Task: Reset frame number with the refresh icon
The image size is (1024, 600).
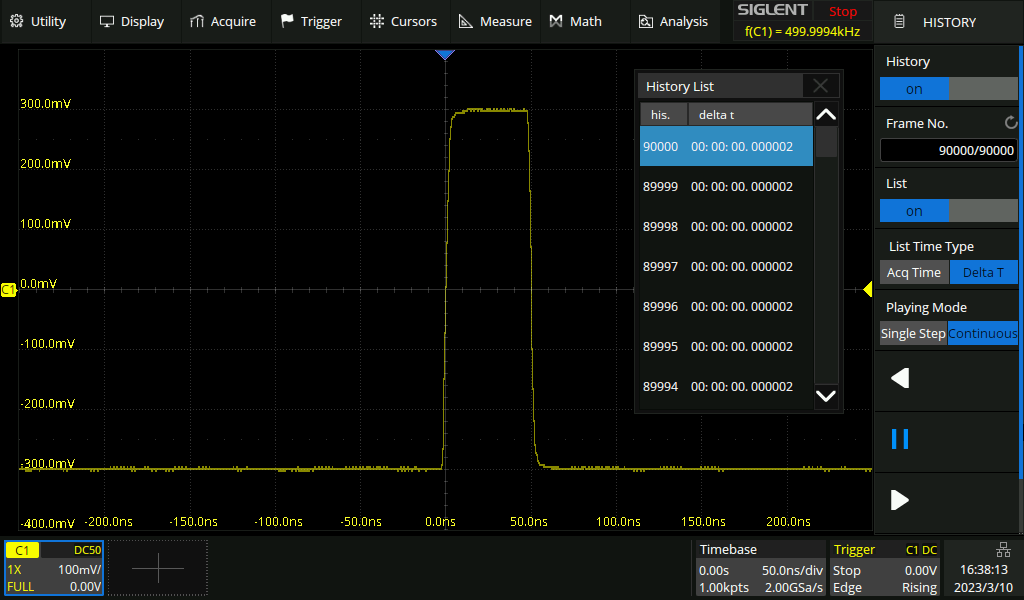Action: pos(1010,123)
